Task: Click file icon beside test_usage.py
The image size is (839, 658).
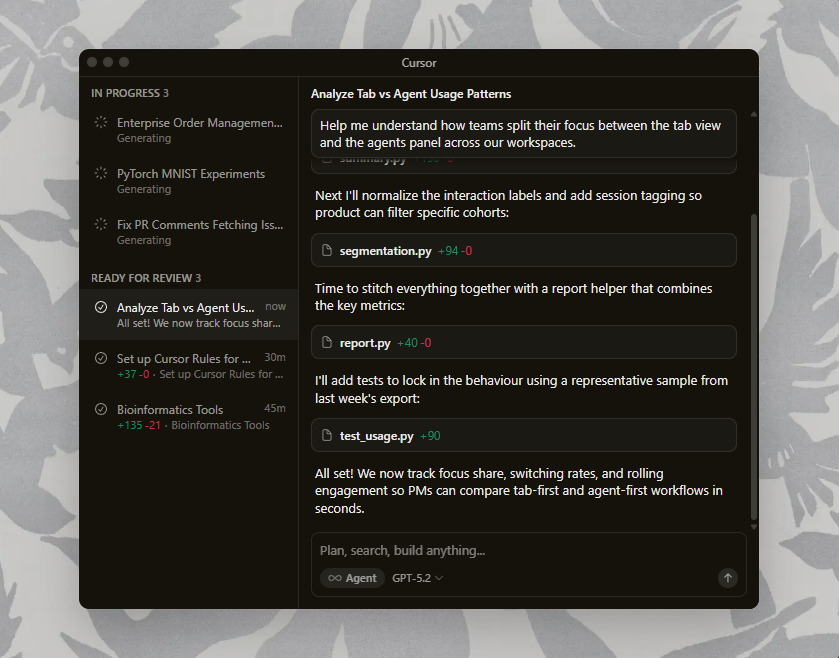Action: pos(326,435)
